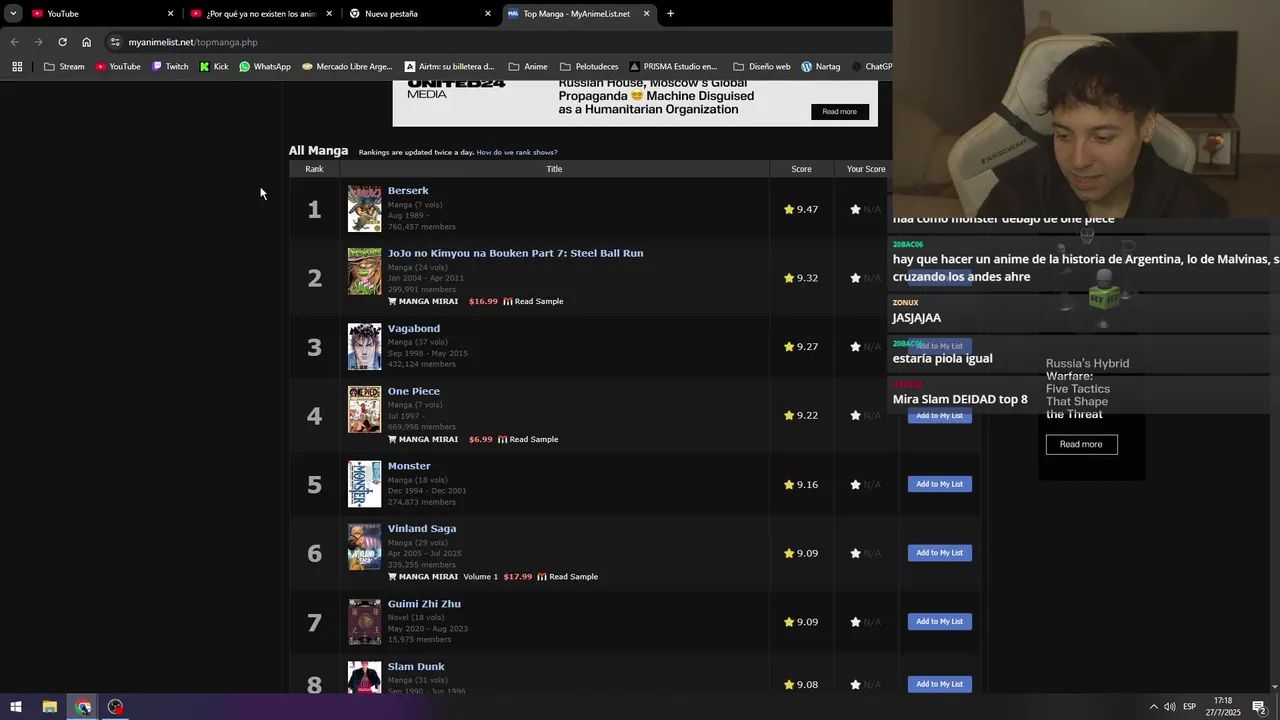Open the Guimi Zhi Zhu title link
1280x720 pixels.
[424, 603]
